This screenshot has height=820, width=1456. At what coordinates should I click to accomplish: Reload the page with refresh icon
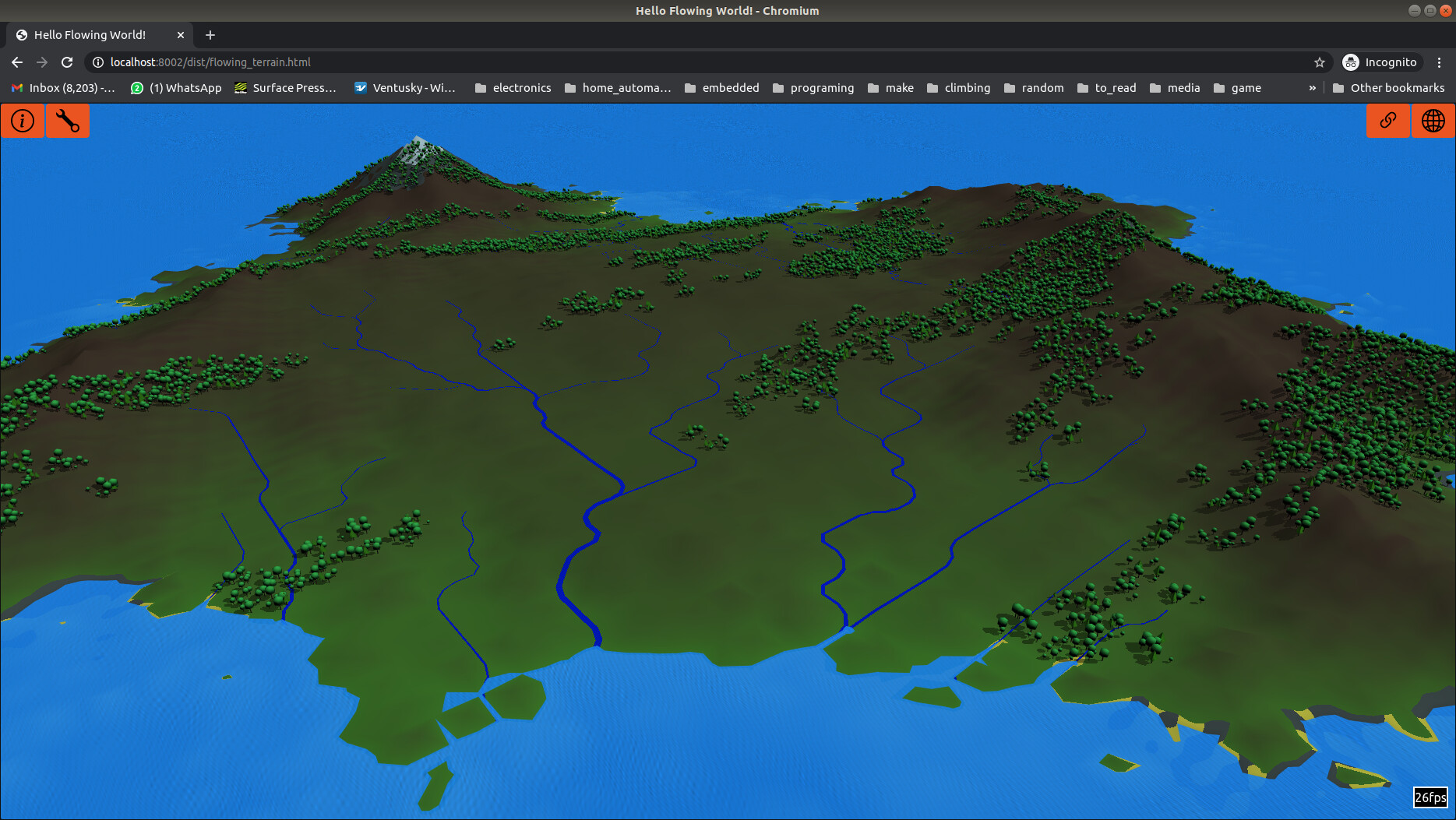(x=67, y=62)
